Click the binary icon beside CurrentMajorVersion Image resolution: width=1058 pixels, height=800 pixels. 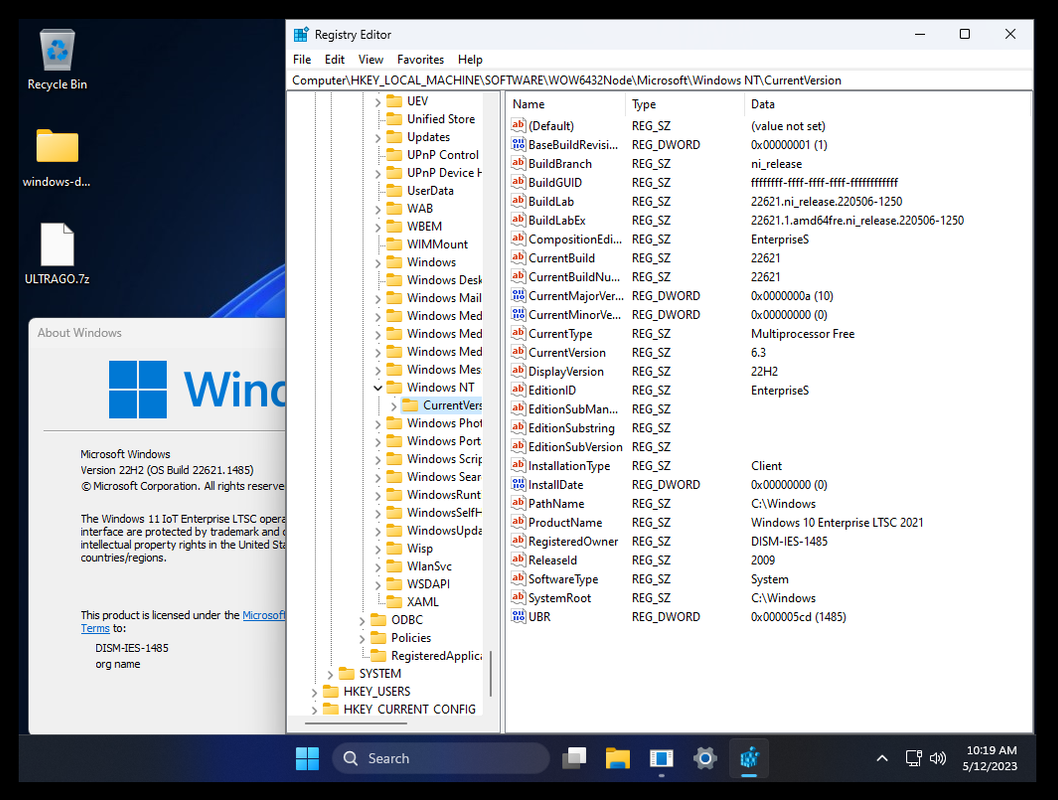coord(518,295)
